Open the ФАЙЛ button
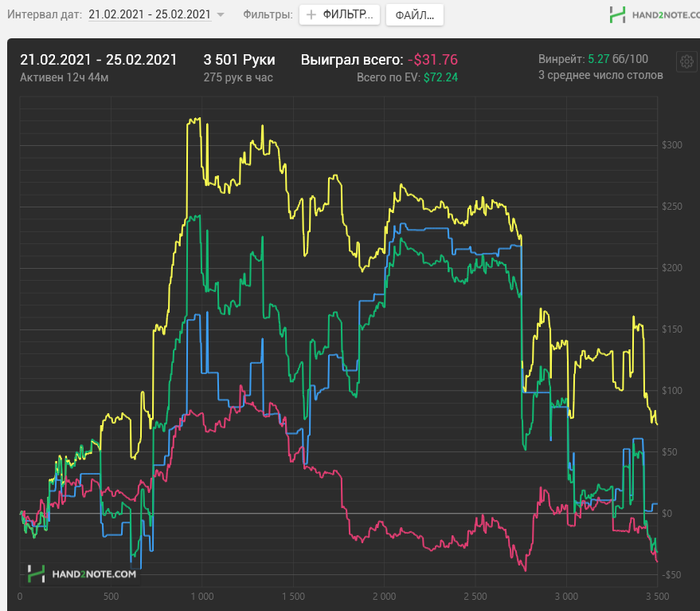The image size is (700, 611). [x=414, y=15]
